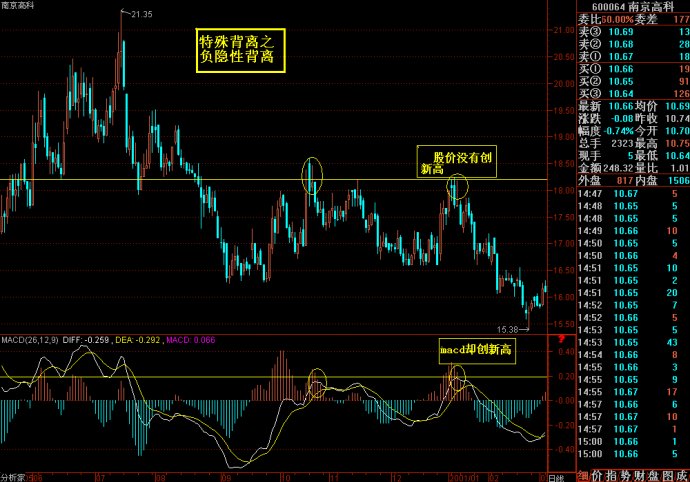Select the 15:00 10.66 tick with volume 1

[x=628, y=442]
